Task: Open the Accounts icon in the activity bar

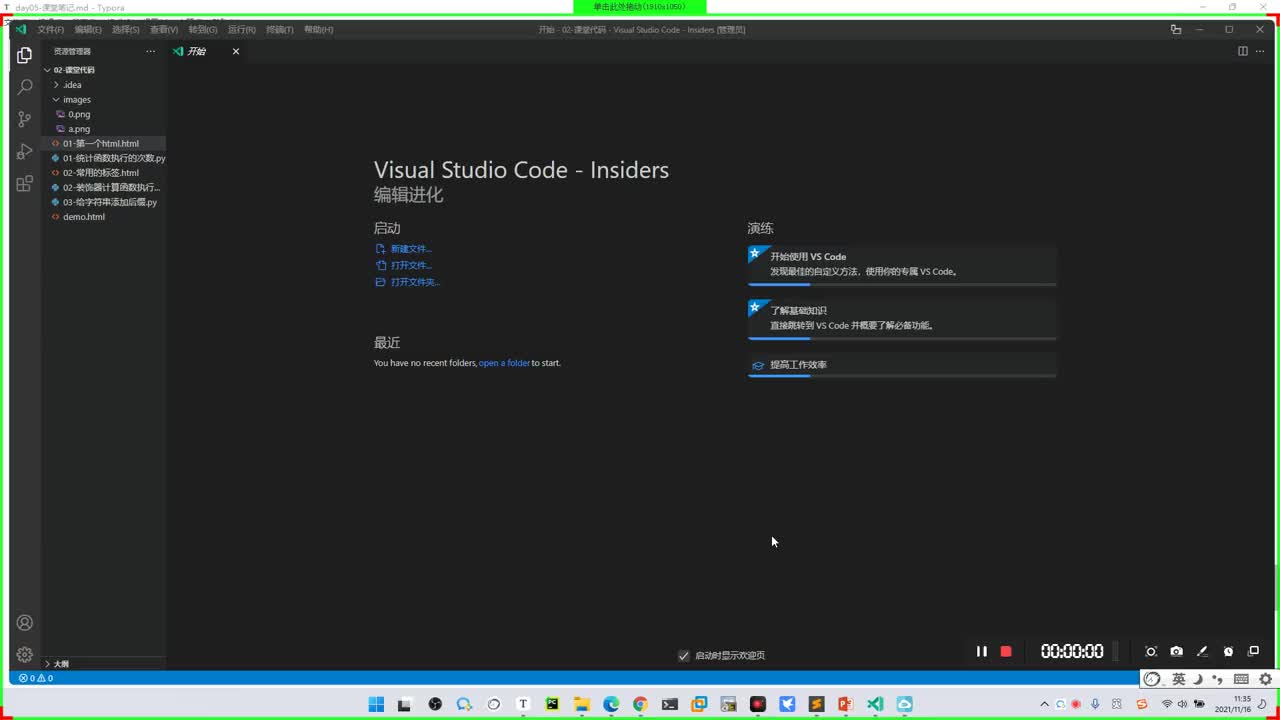Action: [24, 623]
